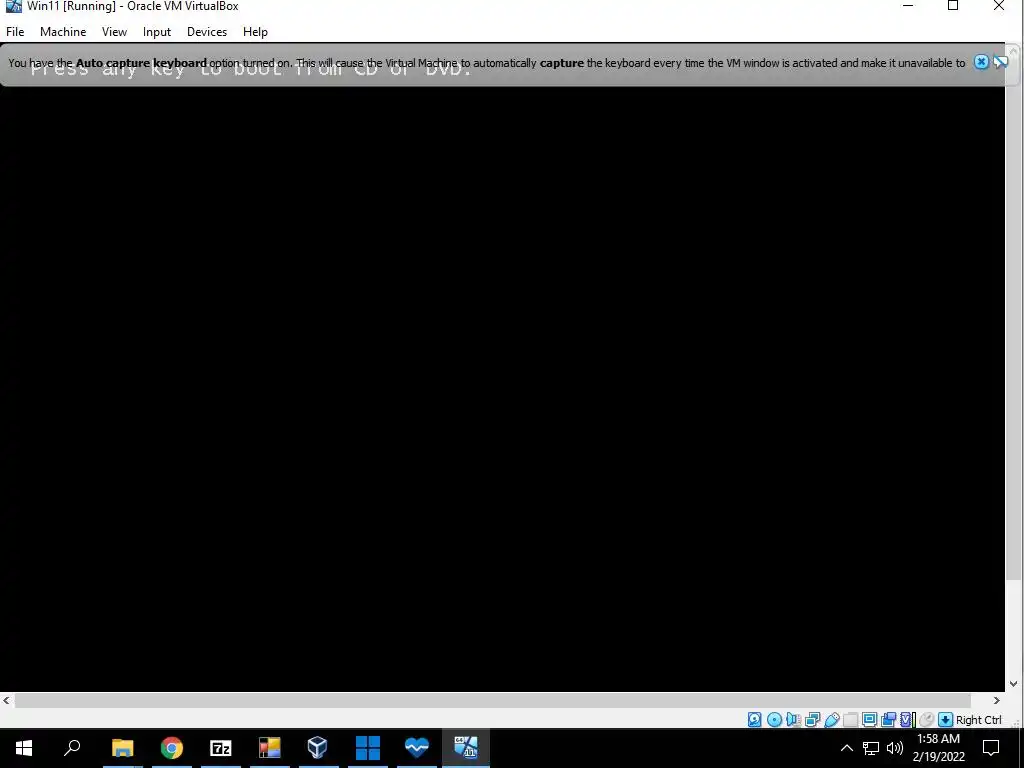Click the recording status icon

coord(888,720)
